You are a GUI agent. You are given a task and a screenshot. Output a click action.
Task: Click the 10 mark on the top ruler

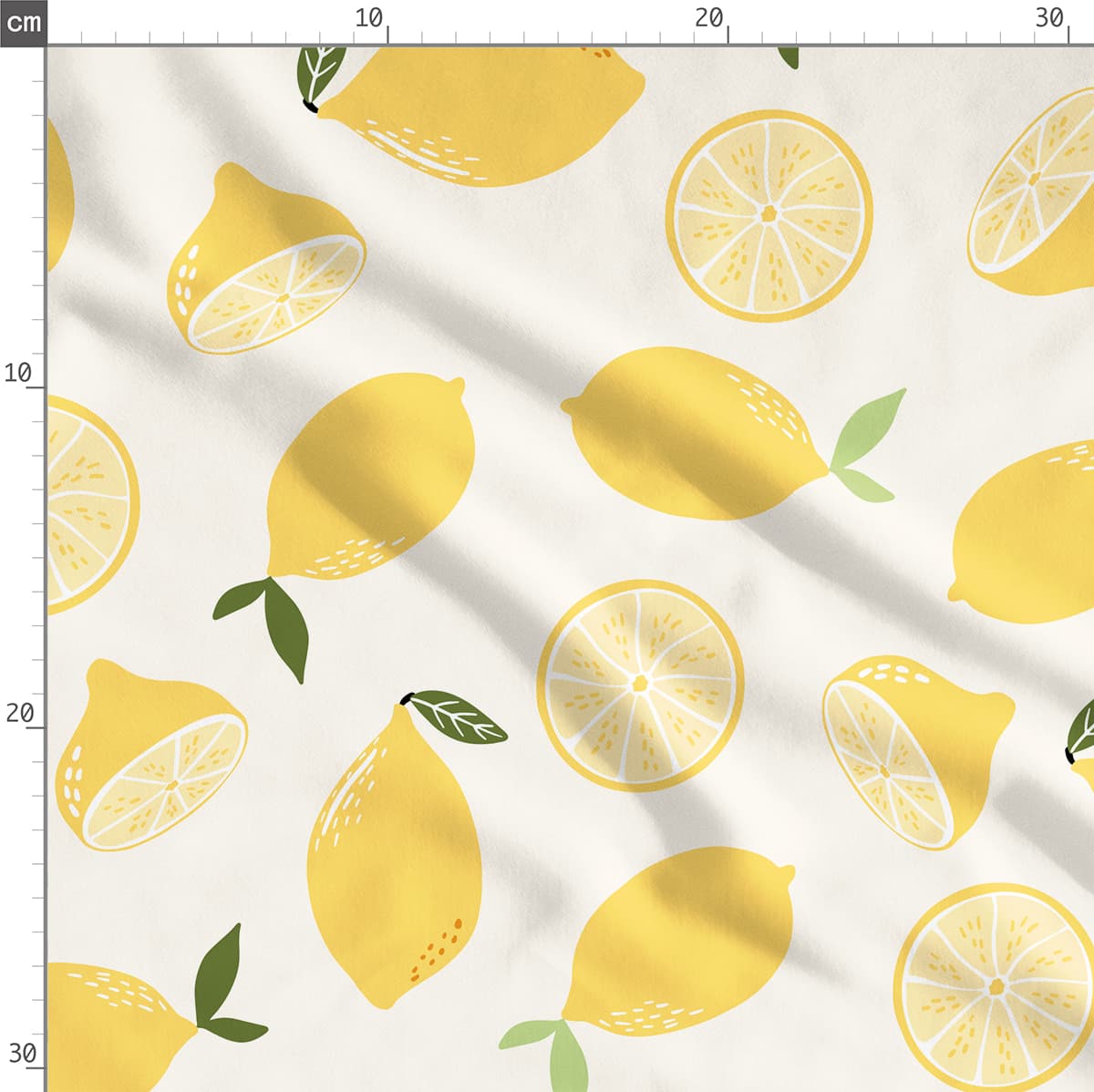[369, 18]
